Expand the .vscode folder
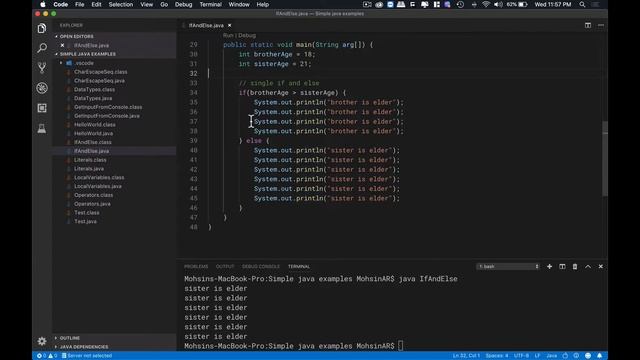The width and height of the screenshot is (640, 360). point(84,63)
